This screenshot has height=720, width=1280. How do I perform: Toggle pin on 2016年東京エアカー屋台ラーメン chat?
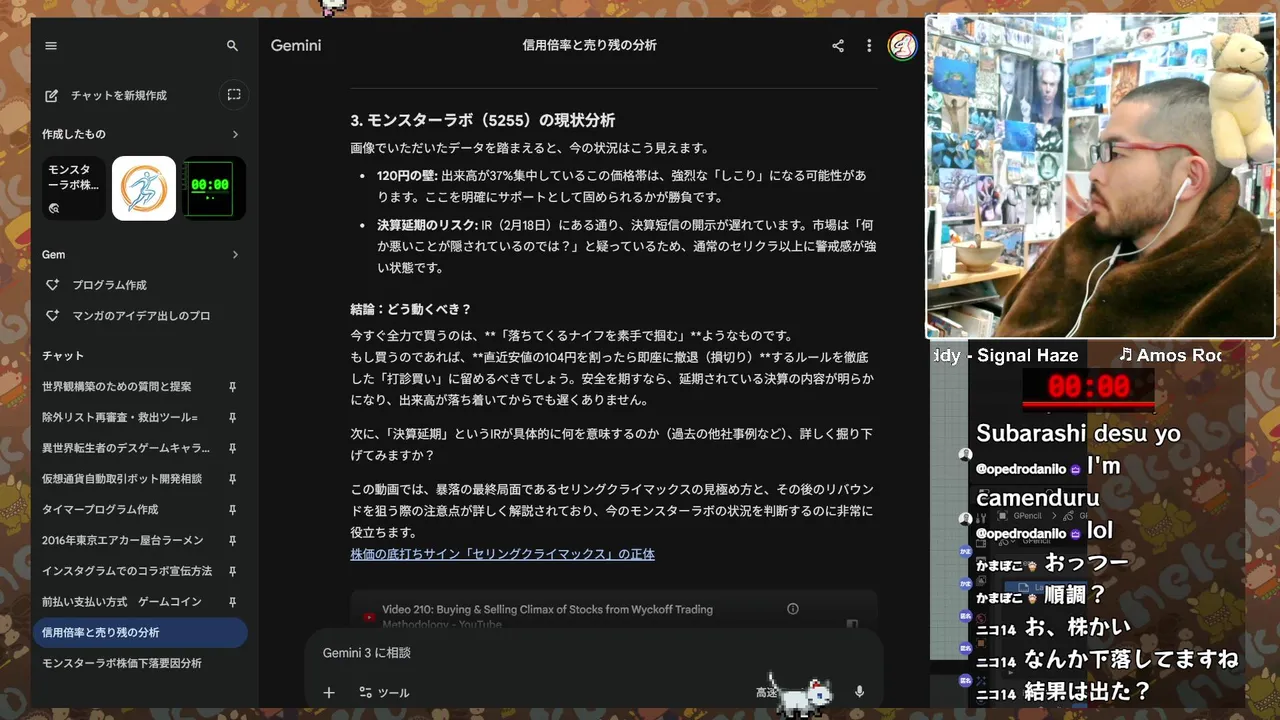click(x=232, y=541)
